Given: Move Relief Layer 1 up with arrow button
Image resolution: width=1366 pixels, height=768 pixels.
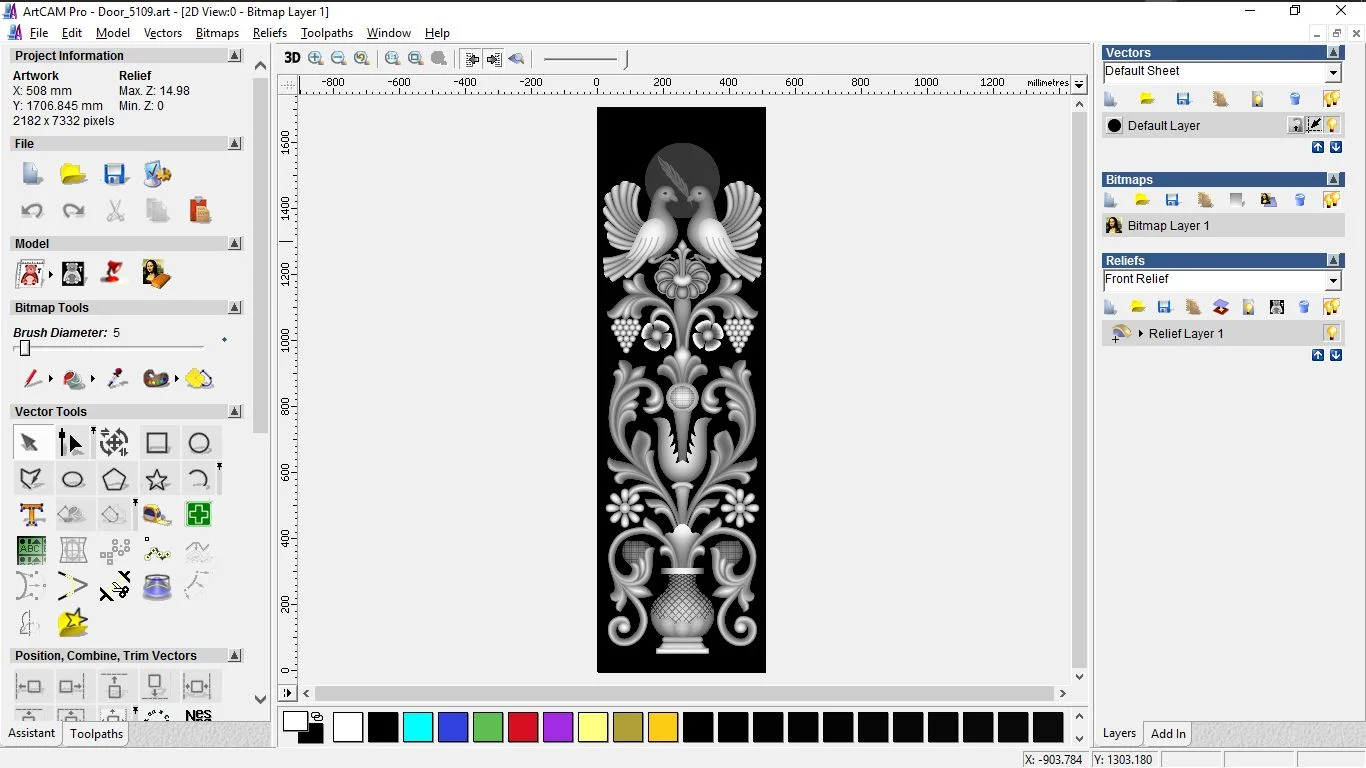Looking at the screenshot, I should (x=1318, y=355).
